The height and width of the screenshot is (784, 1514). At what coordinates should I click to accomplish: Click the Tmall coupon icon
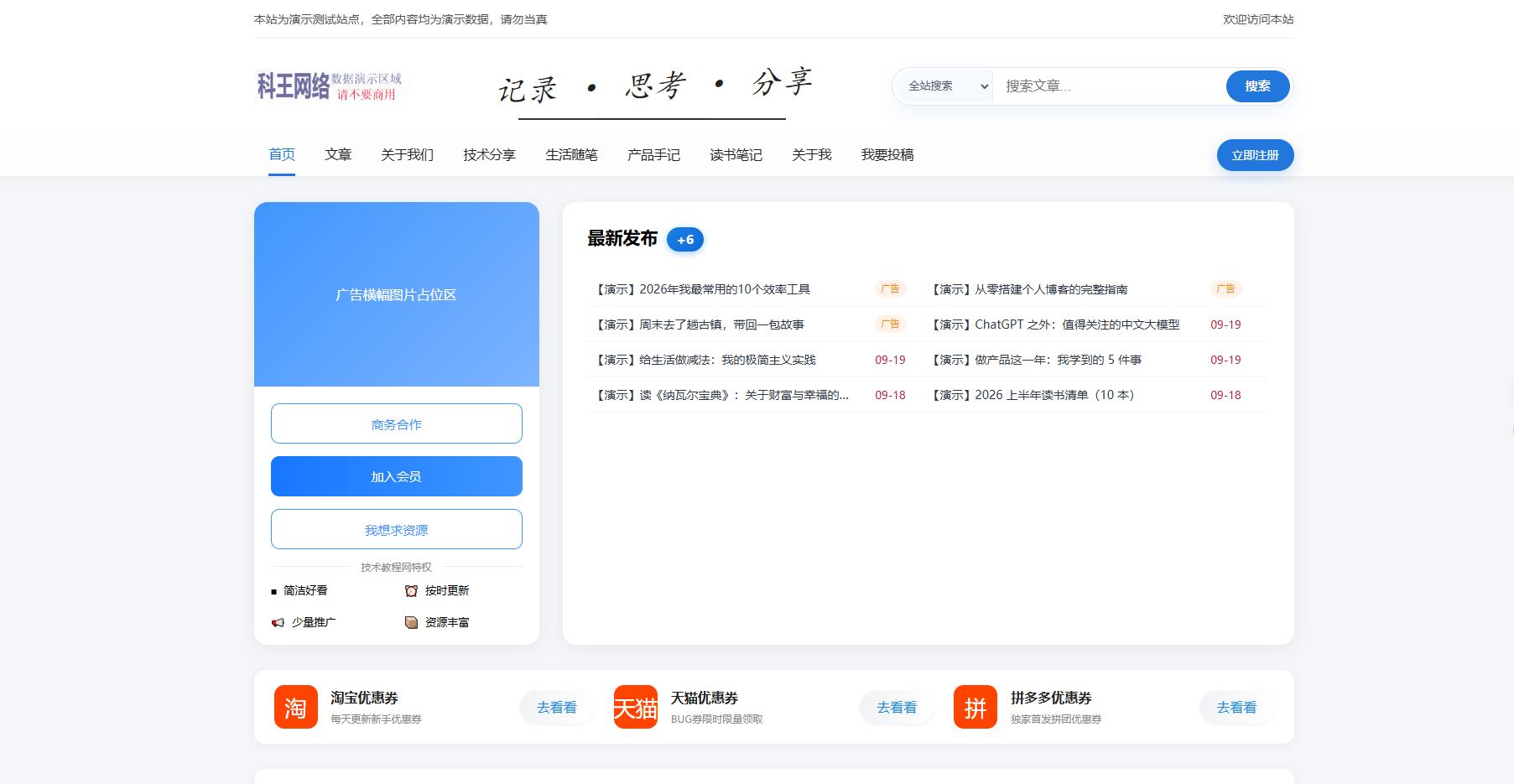(636, 707)
